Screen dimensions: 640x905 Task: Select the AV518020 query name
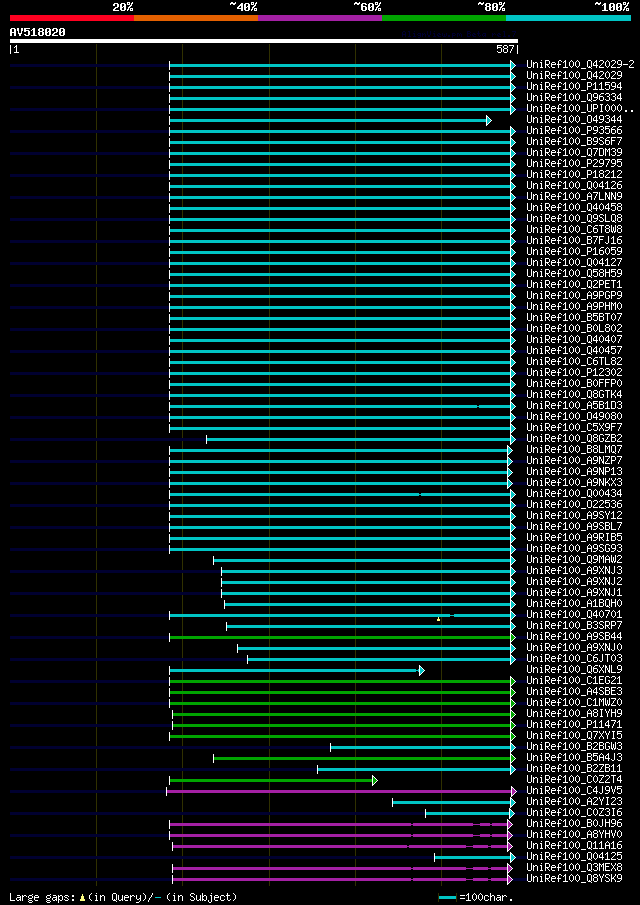coord(38,32)
